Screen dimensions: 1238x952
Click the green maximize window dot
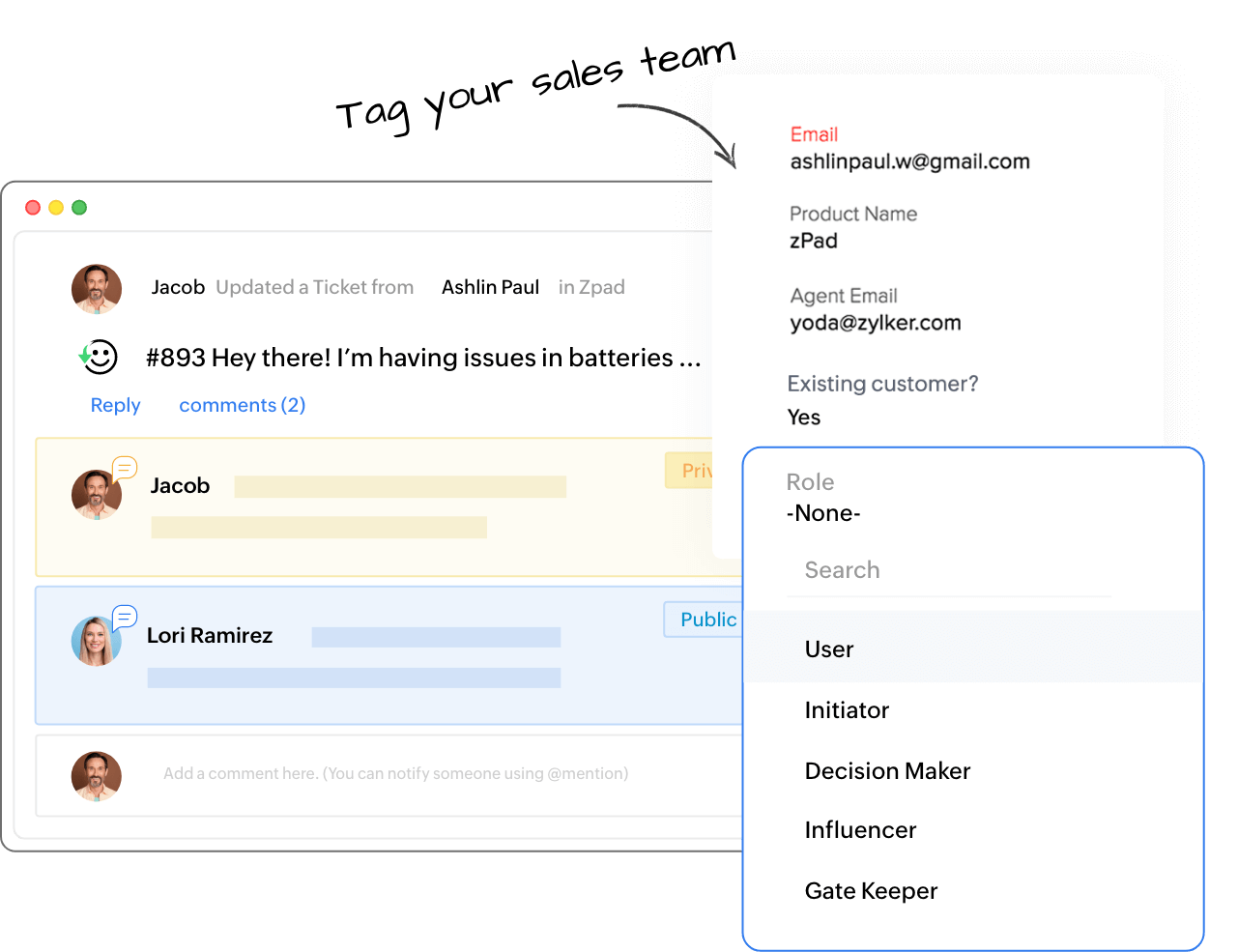79,208
